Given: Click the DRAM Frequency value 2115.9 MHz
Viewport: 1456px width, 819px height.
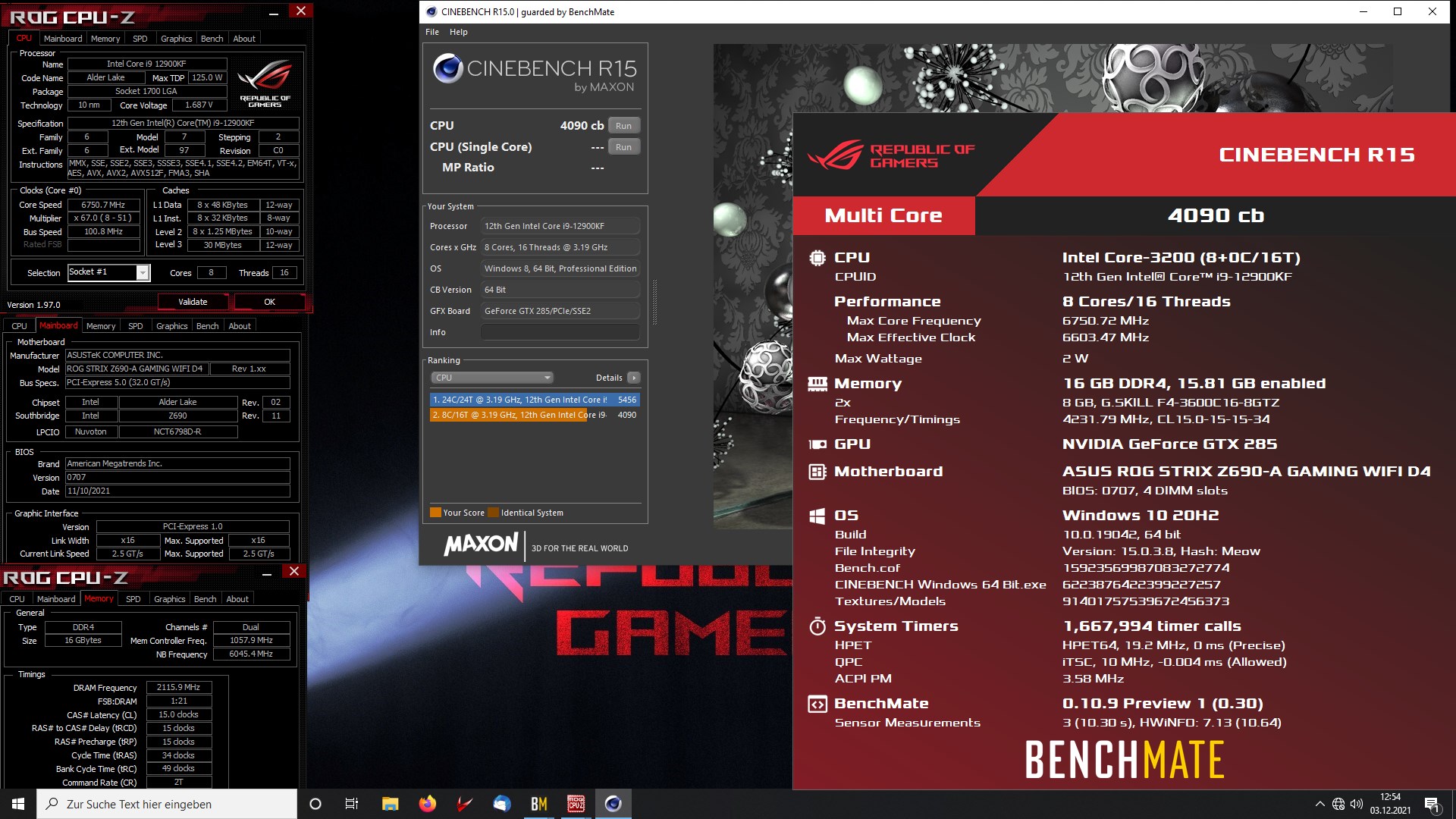Looking at the screenshot, I should [x=178, y=687].
